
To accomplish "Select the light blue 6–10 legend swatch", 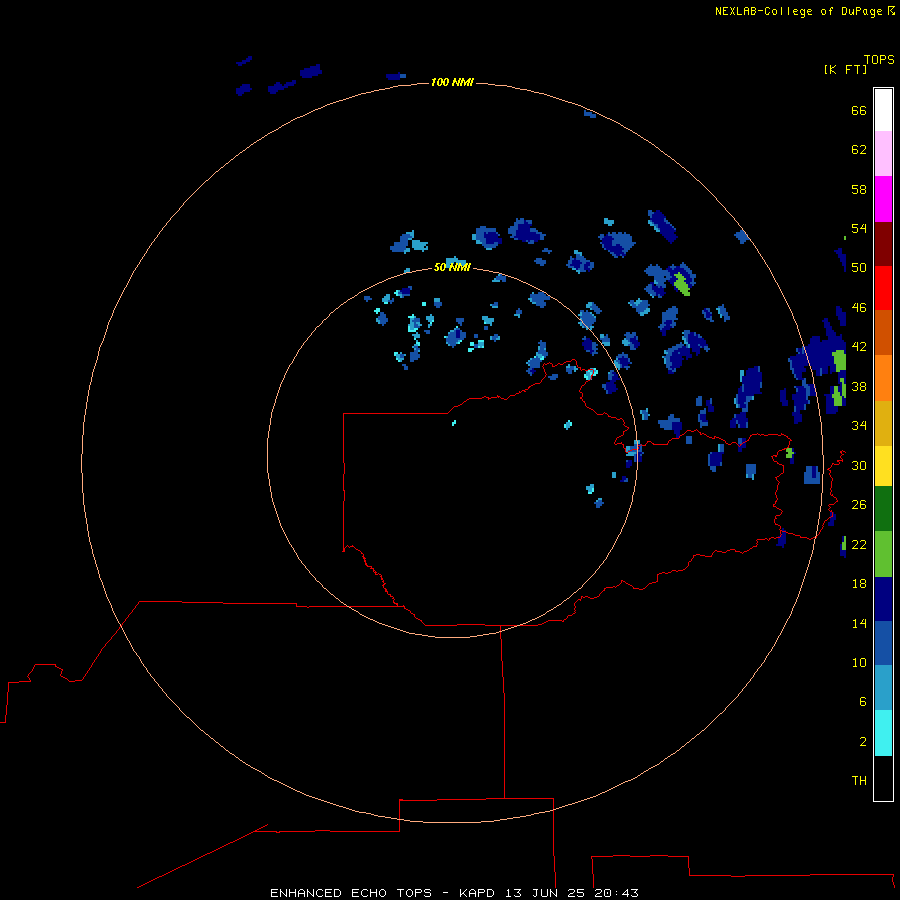I will click(883, 688).
